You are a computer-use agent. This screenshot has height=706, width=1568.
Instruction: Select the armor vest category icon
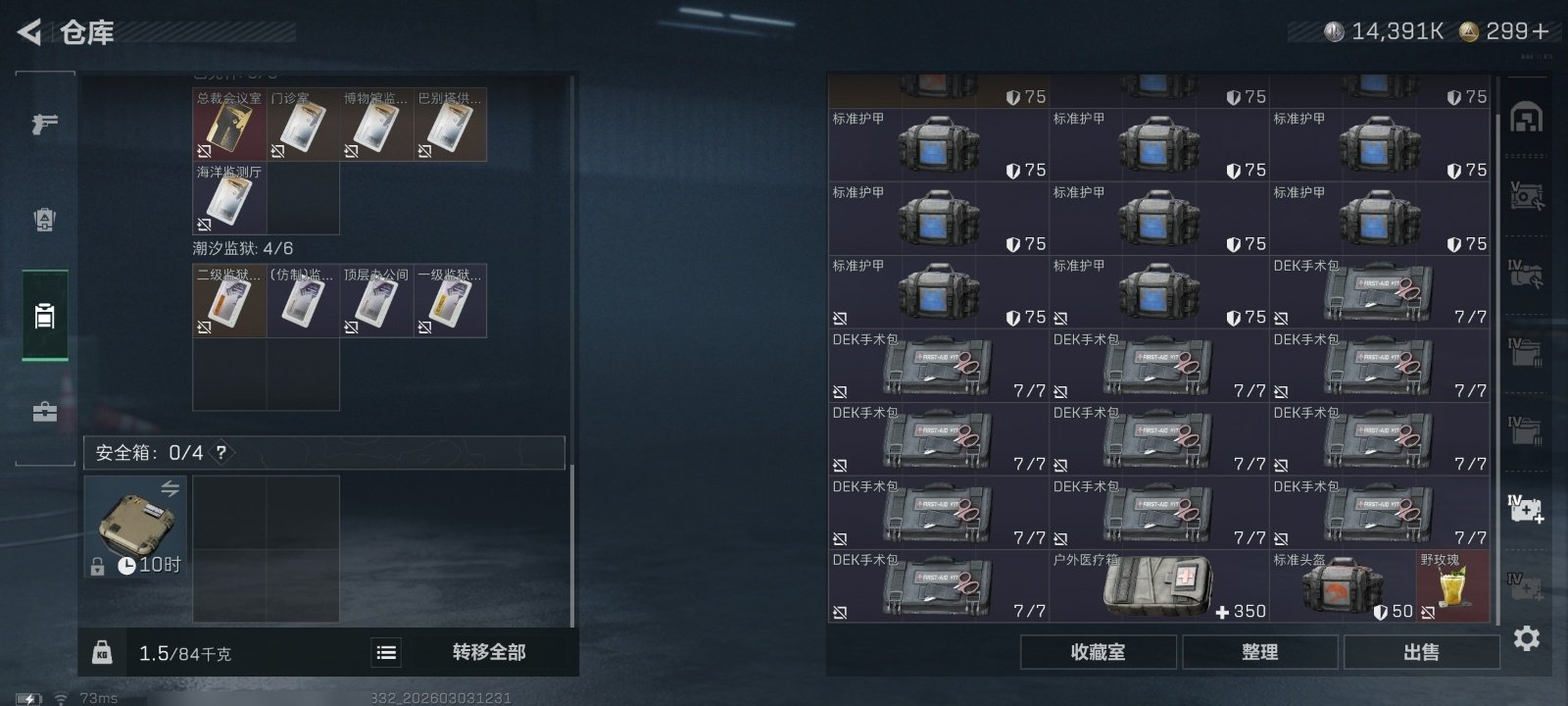pos(45,220)
